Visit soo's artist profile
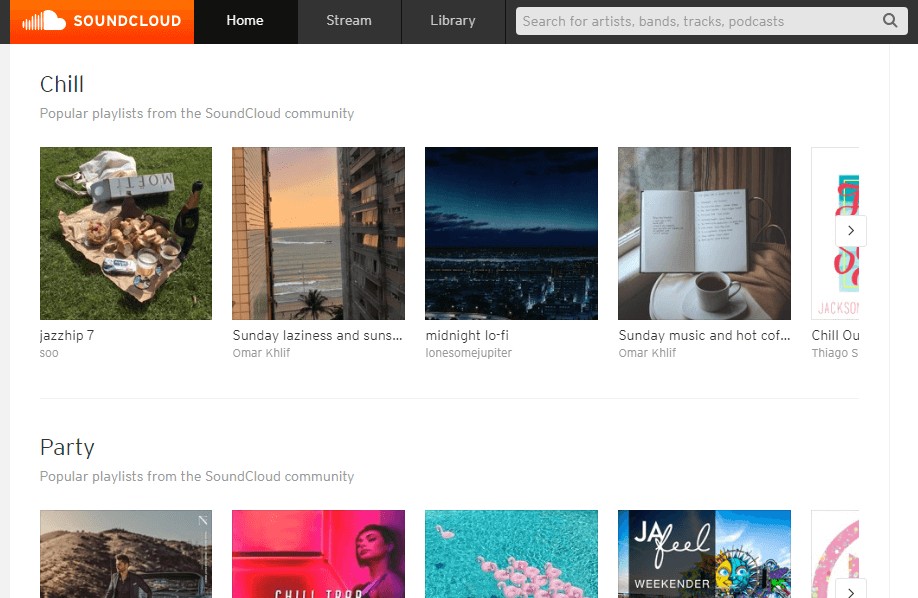This screenshot has height=598, width=918. [x=48, y=353]
